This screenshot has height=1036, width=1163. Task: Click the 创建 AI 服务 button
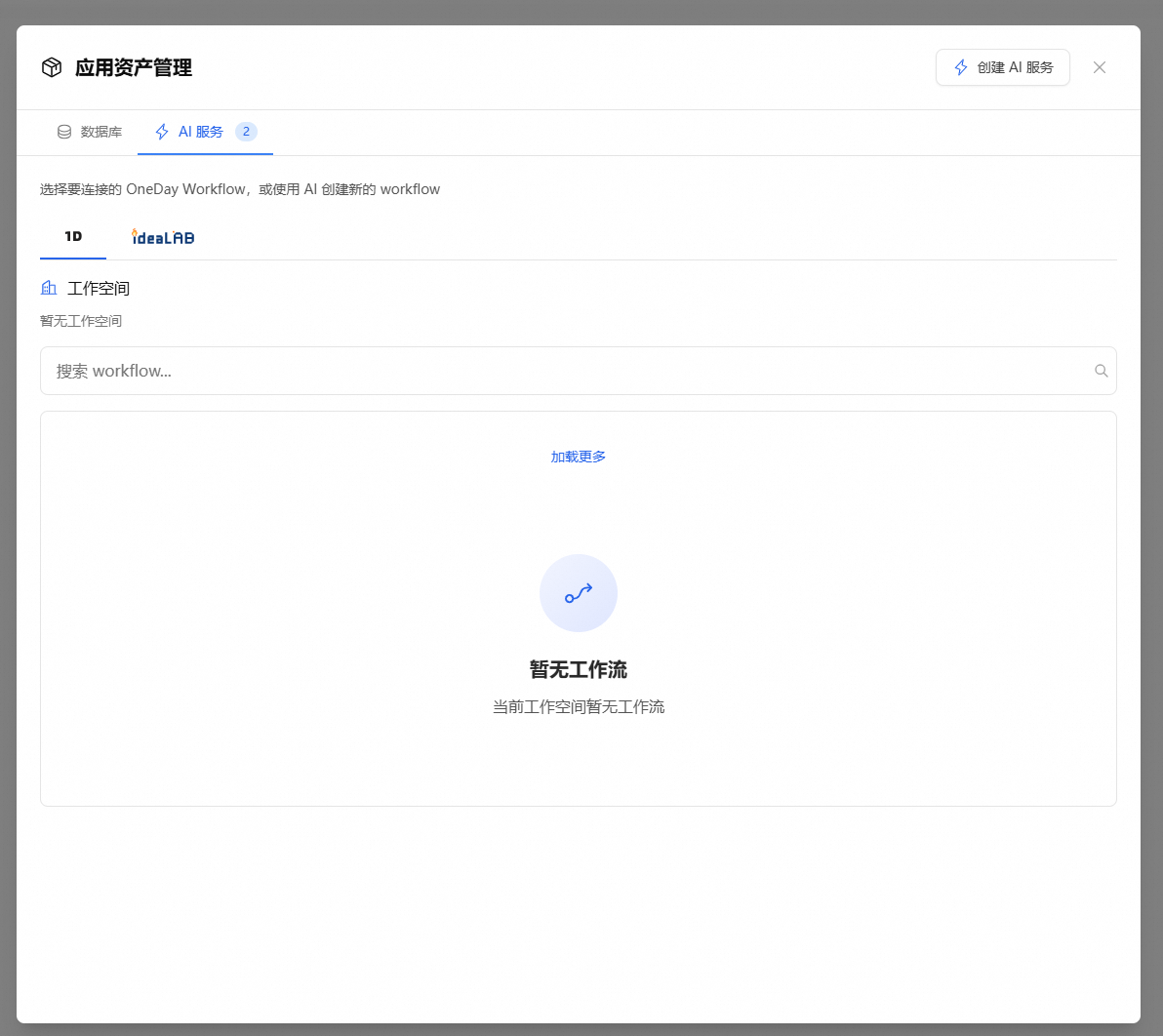coord(1002,67)
